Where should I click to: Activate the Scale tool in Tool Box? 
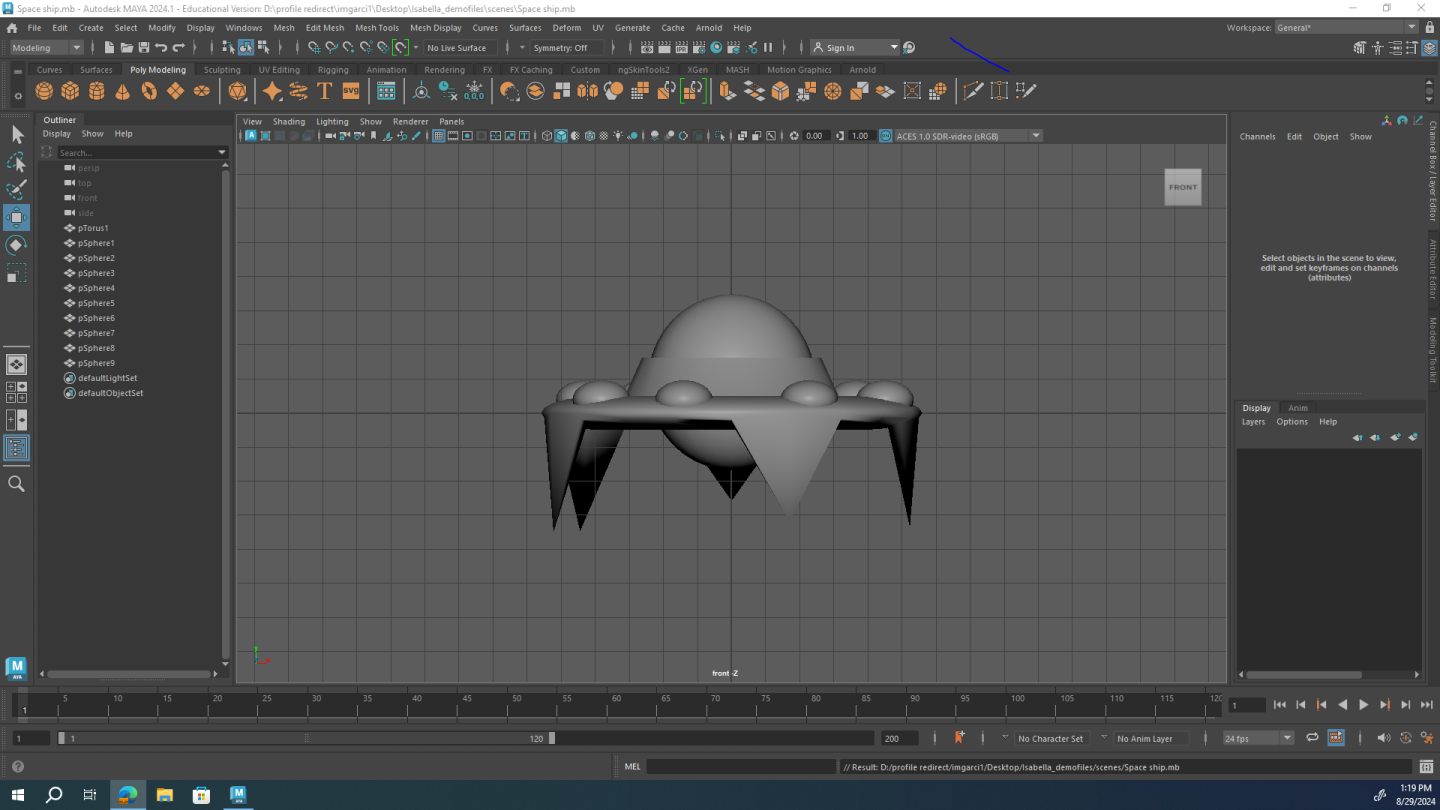click(17, 273)
